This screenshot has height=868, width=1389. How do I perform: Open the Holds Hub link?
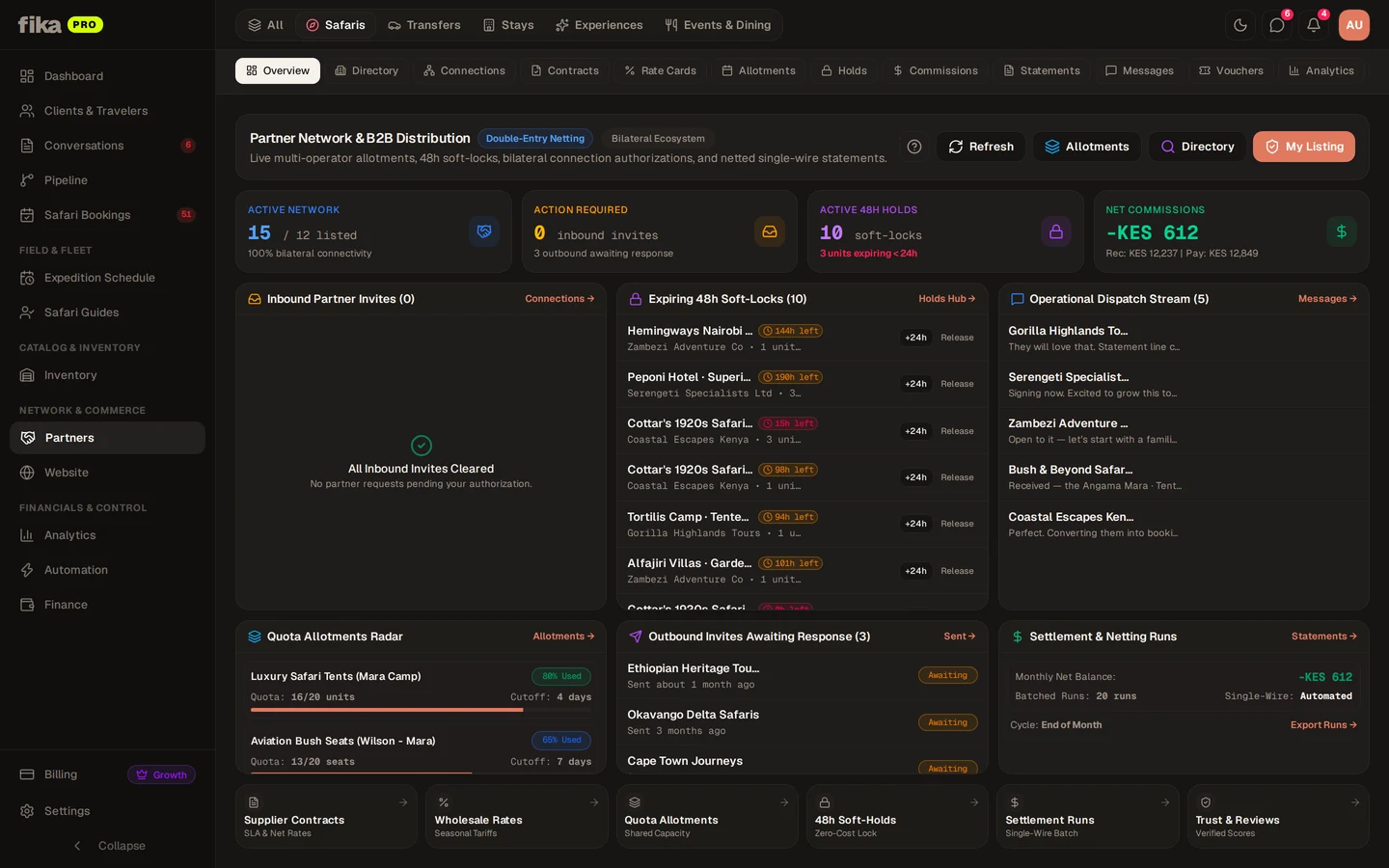coord(947,299)
